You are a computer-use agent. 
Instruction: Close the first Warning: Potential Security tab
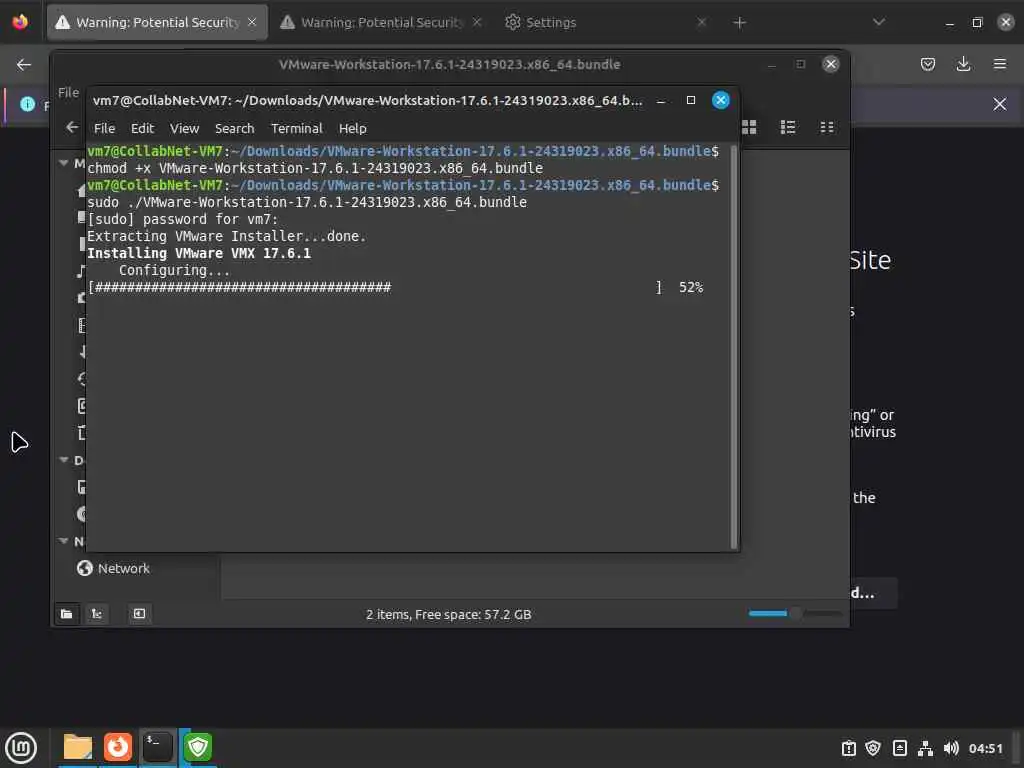[252, 22]
